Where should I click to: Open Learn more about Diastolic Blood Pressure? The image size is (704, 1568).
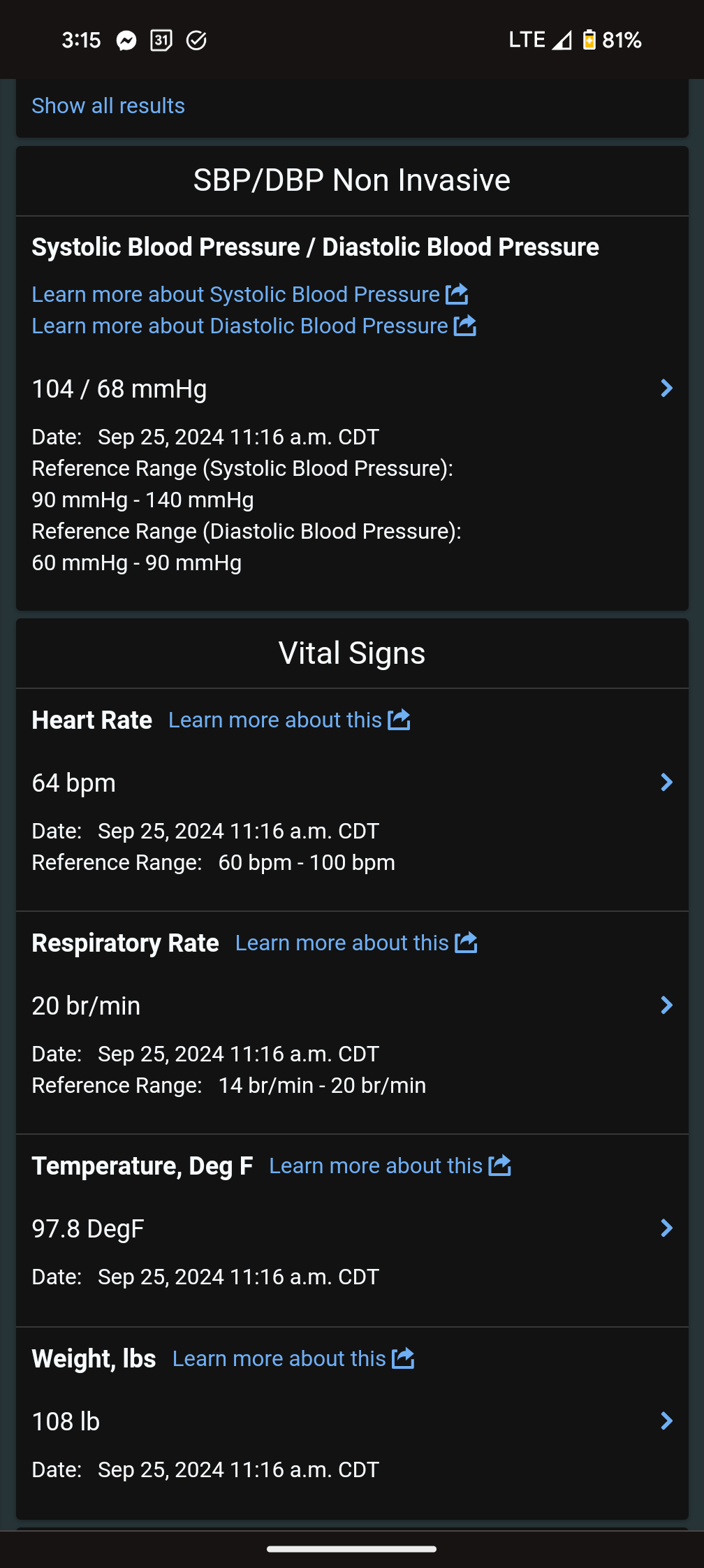(x=240, y=326)
